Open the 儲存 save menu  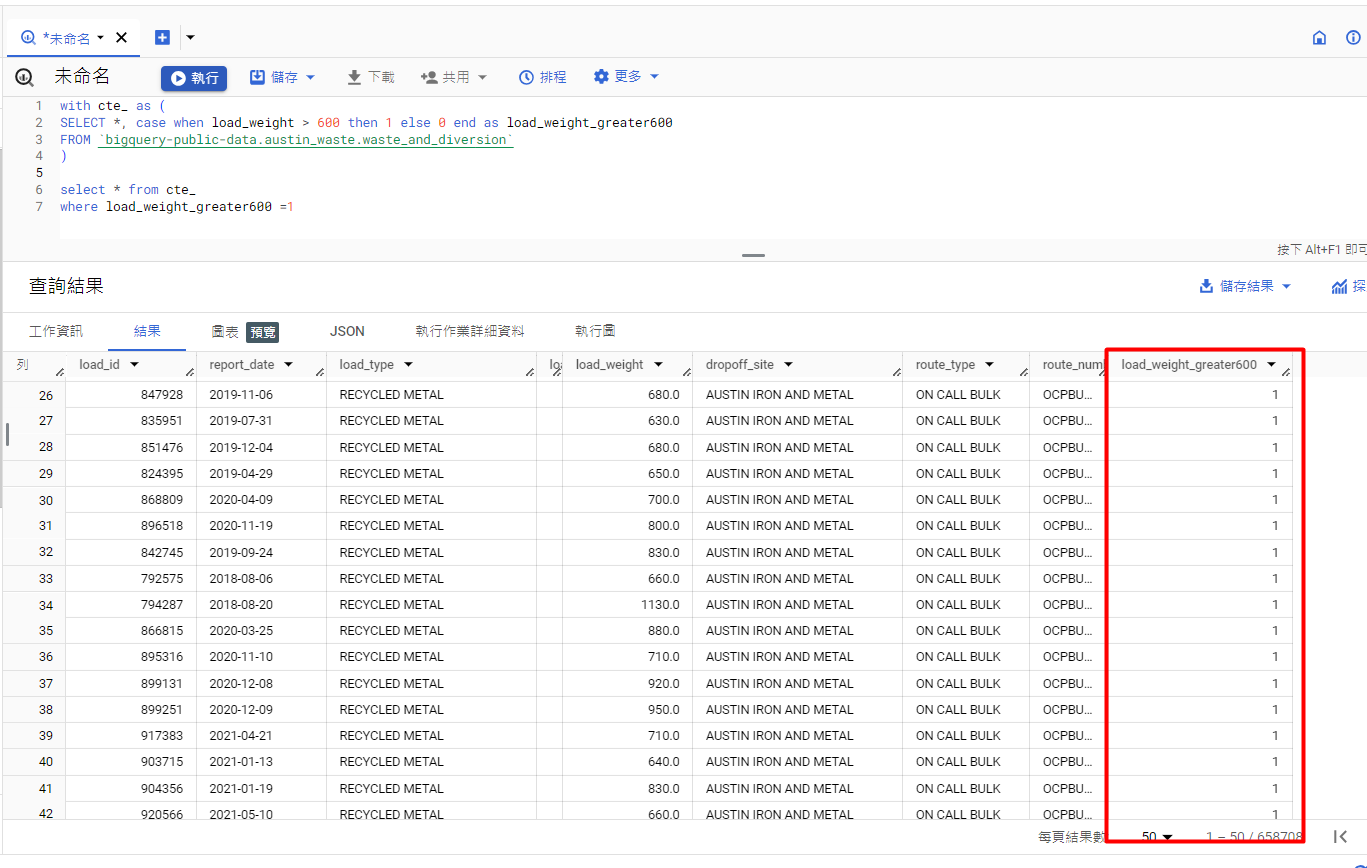coord(282,77)
